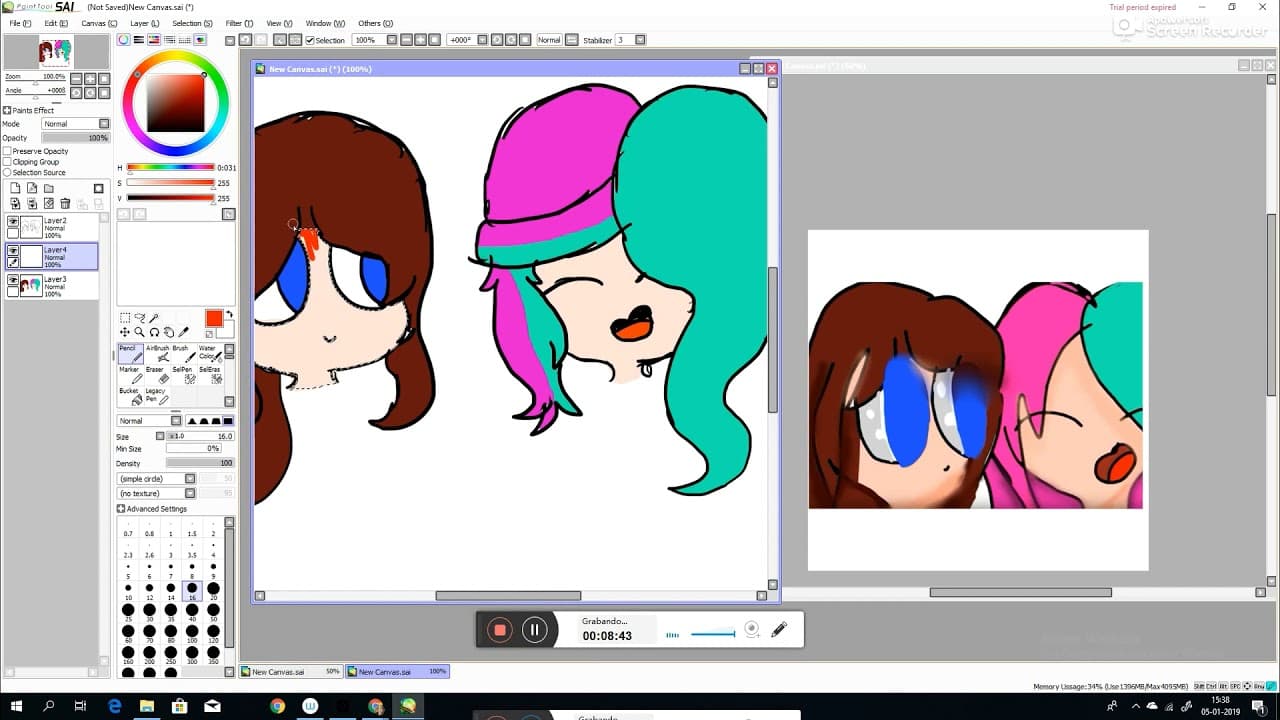
Task: Show the color wheel panel
Action: pos(124,40)
